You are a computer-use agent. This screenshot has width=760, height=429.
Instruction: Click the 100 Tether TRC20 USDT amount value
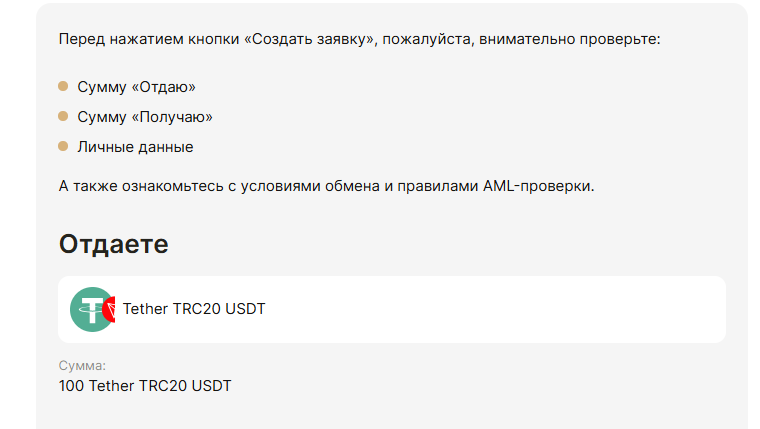tap(145, 385)
